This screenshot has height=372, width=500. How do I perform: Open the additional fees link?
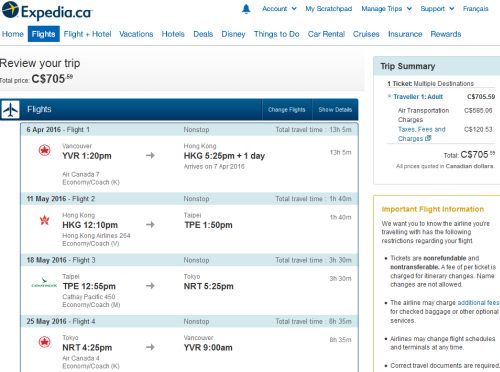[478, 303]
